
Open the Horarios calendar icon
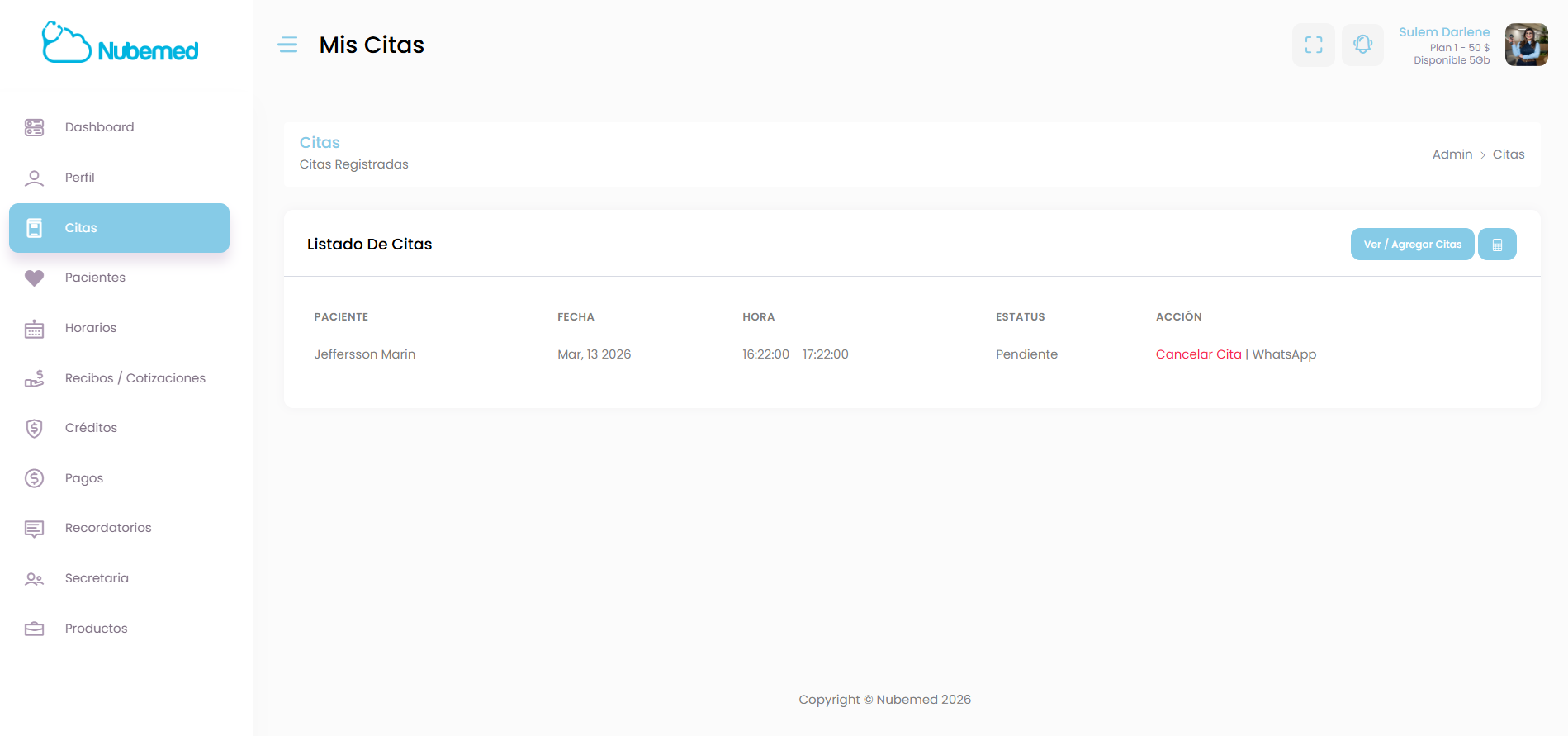click(34, 329)
